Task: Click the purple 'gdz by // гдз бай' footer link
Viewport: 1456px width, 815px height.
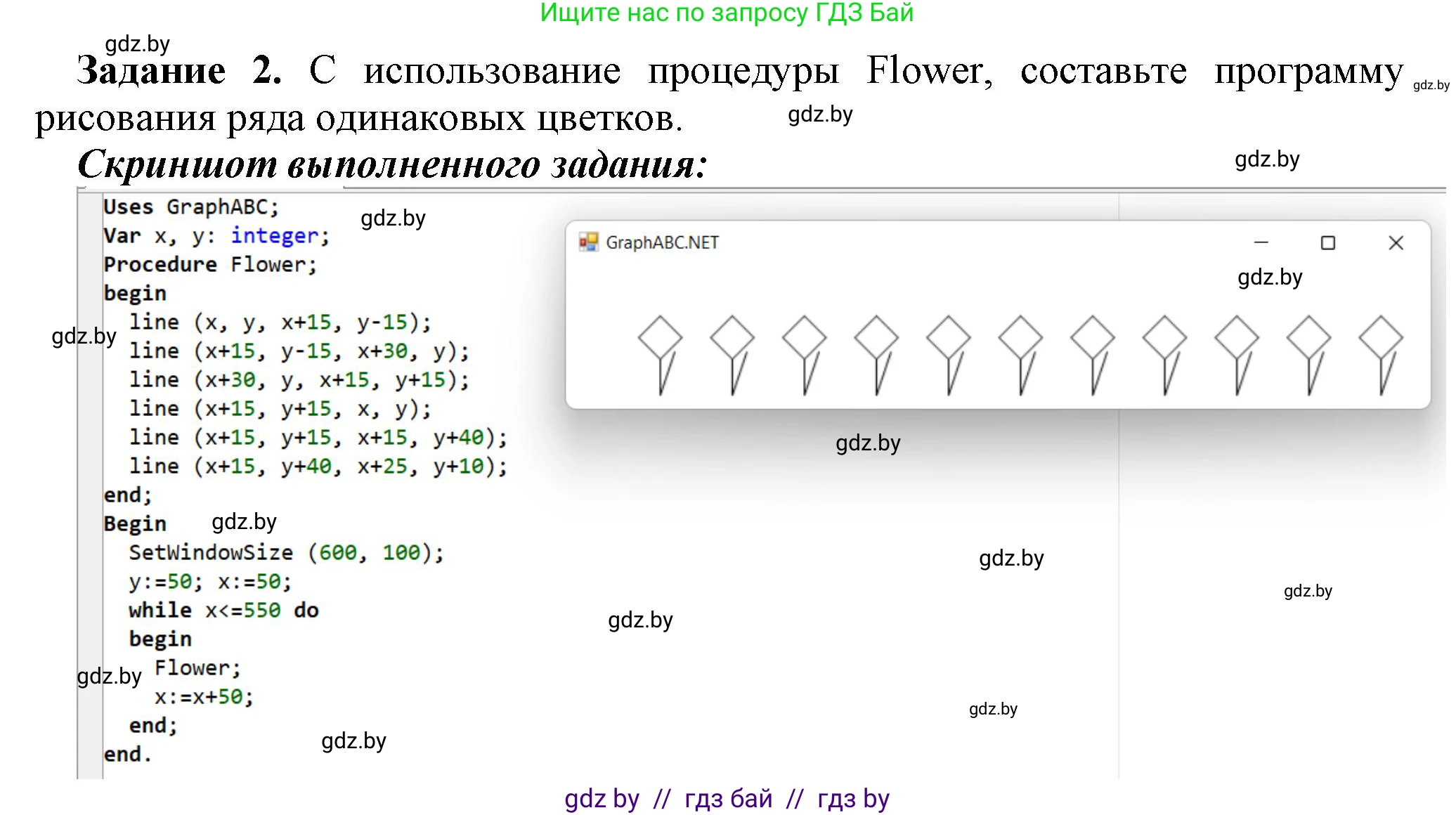Action: click(x=727, y=799)
